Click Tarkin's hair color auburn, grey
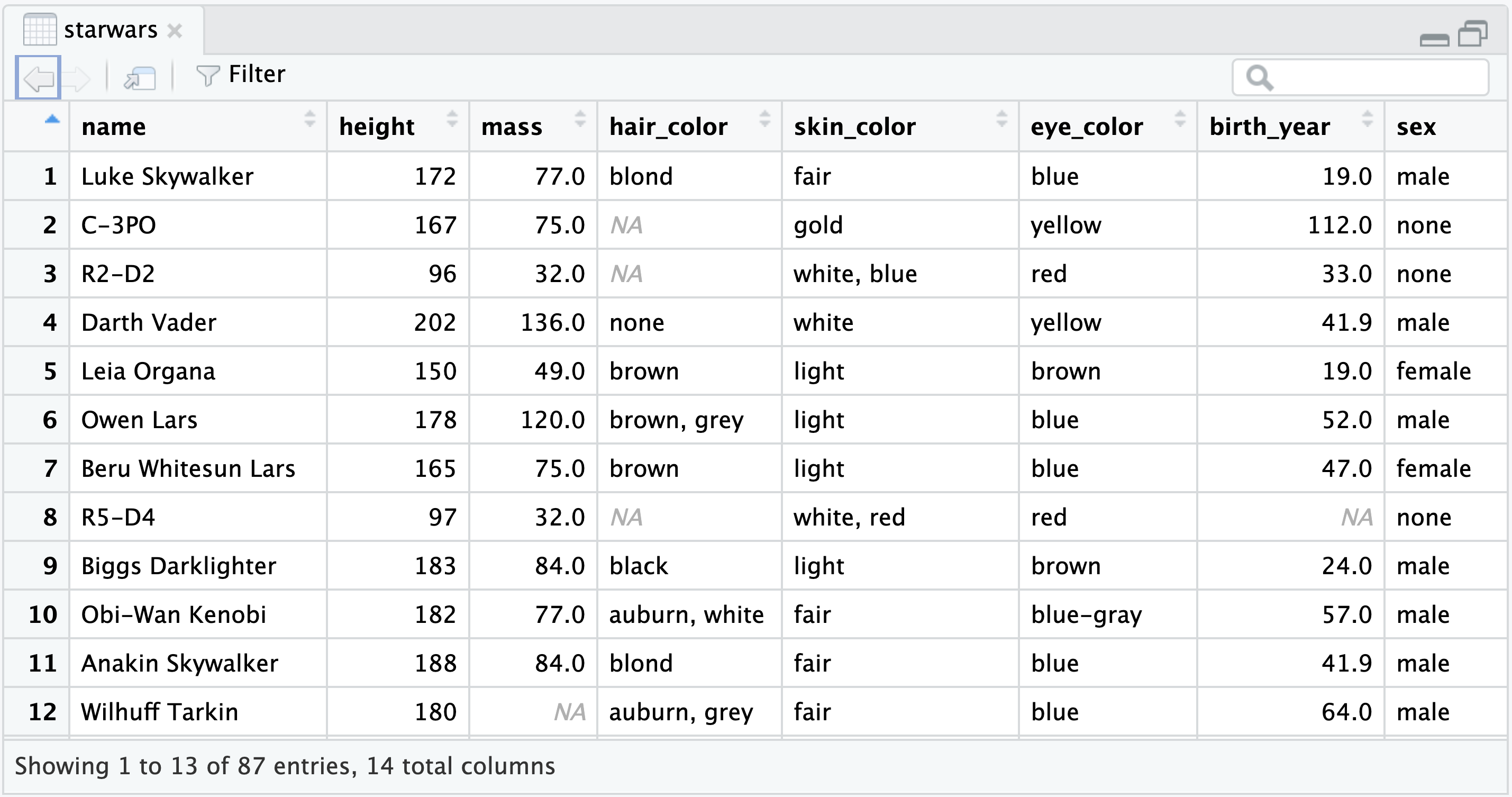This screenshot has width=1512, height=797. 681,712
